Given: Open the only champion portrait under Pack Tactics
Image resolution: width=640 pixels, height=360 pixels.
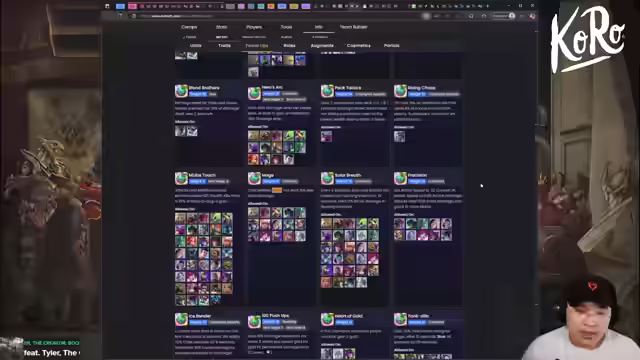Looking at the screenshot, I should [327, 136].
